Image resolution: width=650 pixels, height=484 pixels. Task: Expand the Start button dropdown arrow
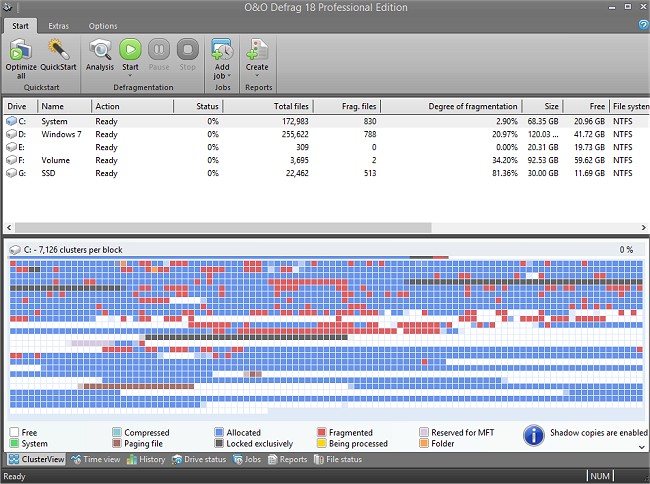point(130,75)
